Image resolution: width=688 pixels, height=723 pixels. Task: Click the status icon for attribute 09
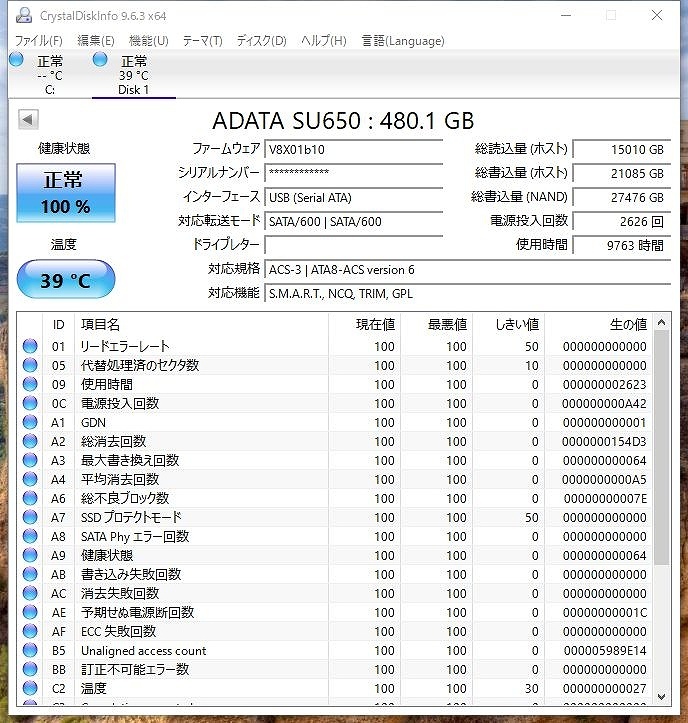(x=30, y=384)
